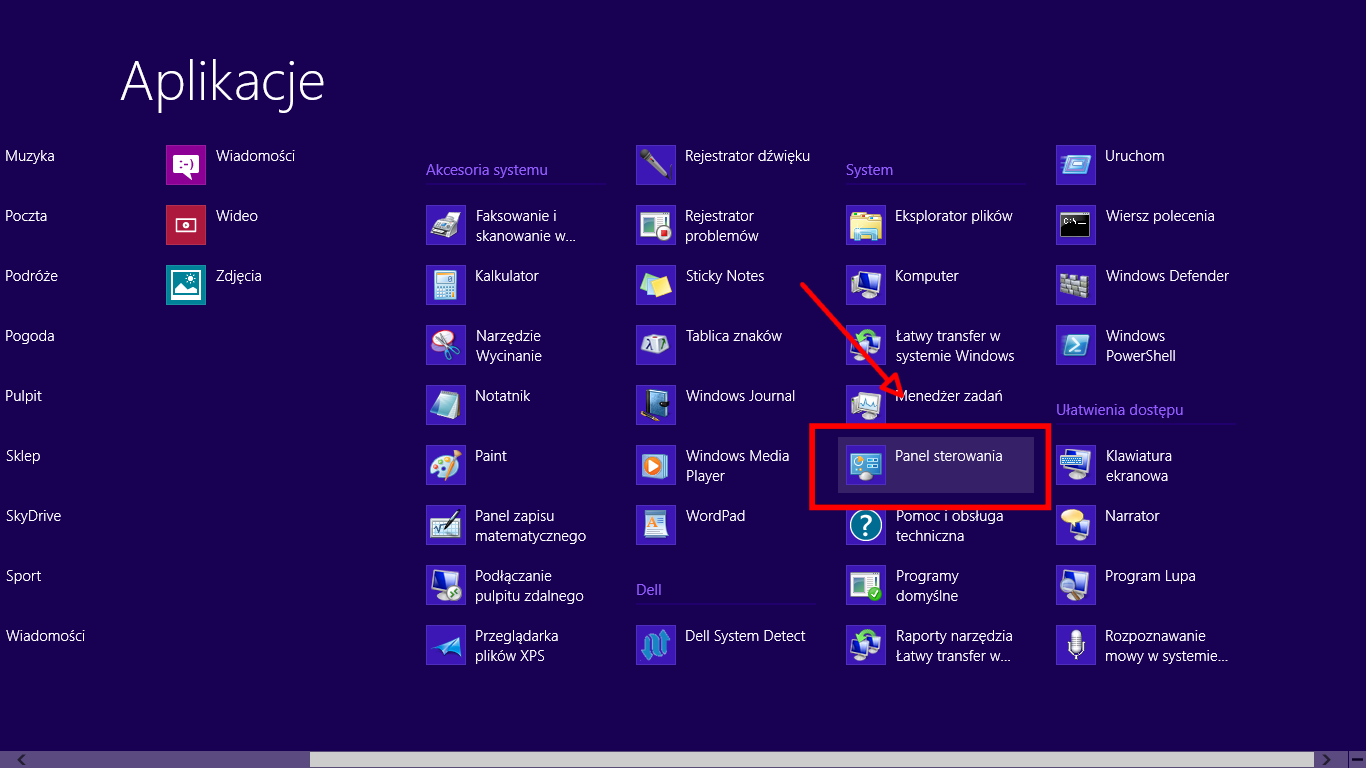Open Narzędzie Wycinanie scissors icon

446,345
